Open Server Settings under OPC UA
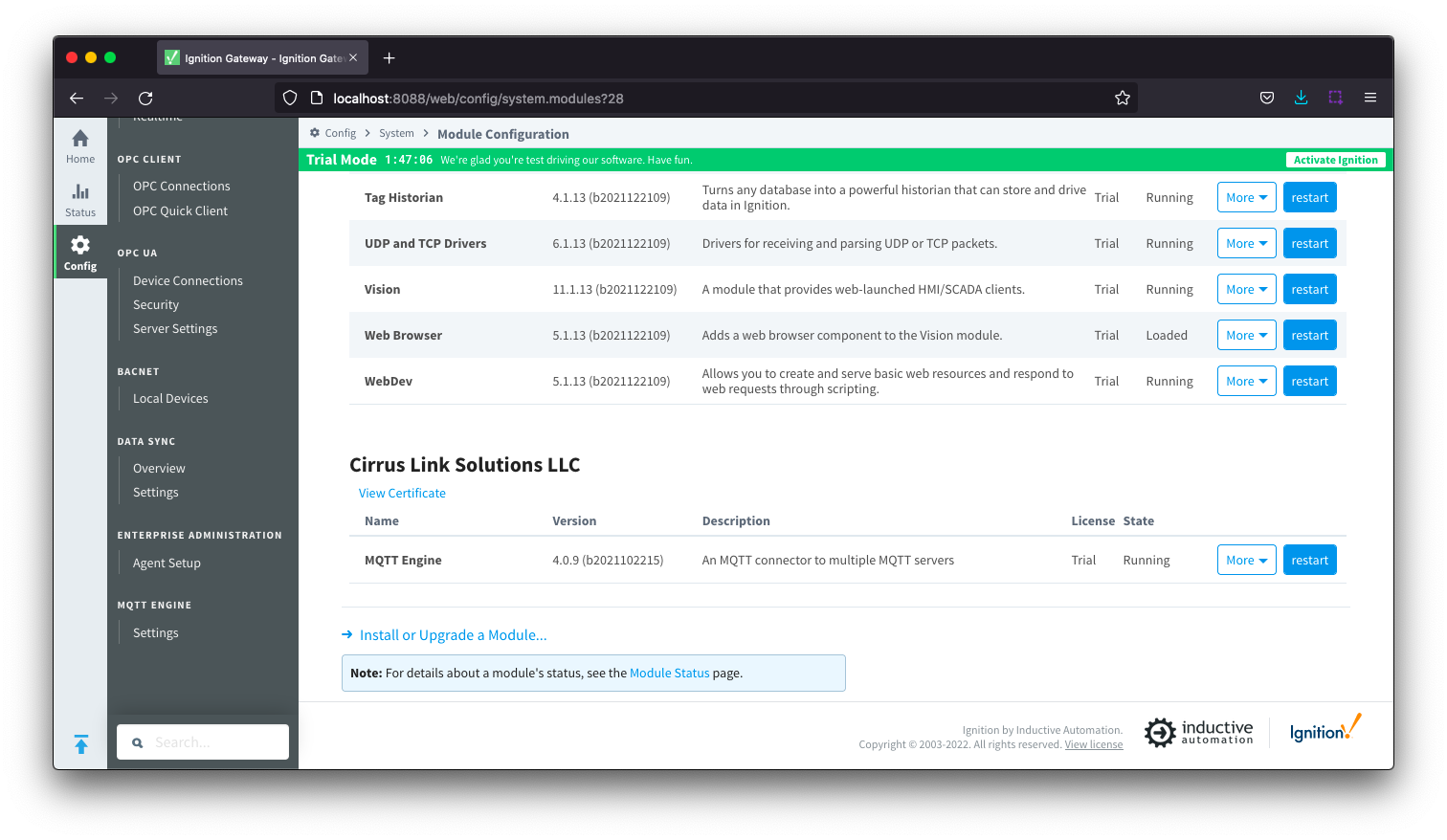The image size is (1447, 840). tap(175, 329)
